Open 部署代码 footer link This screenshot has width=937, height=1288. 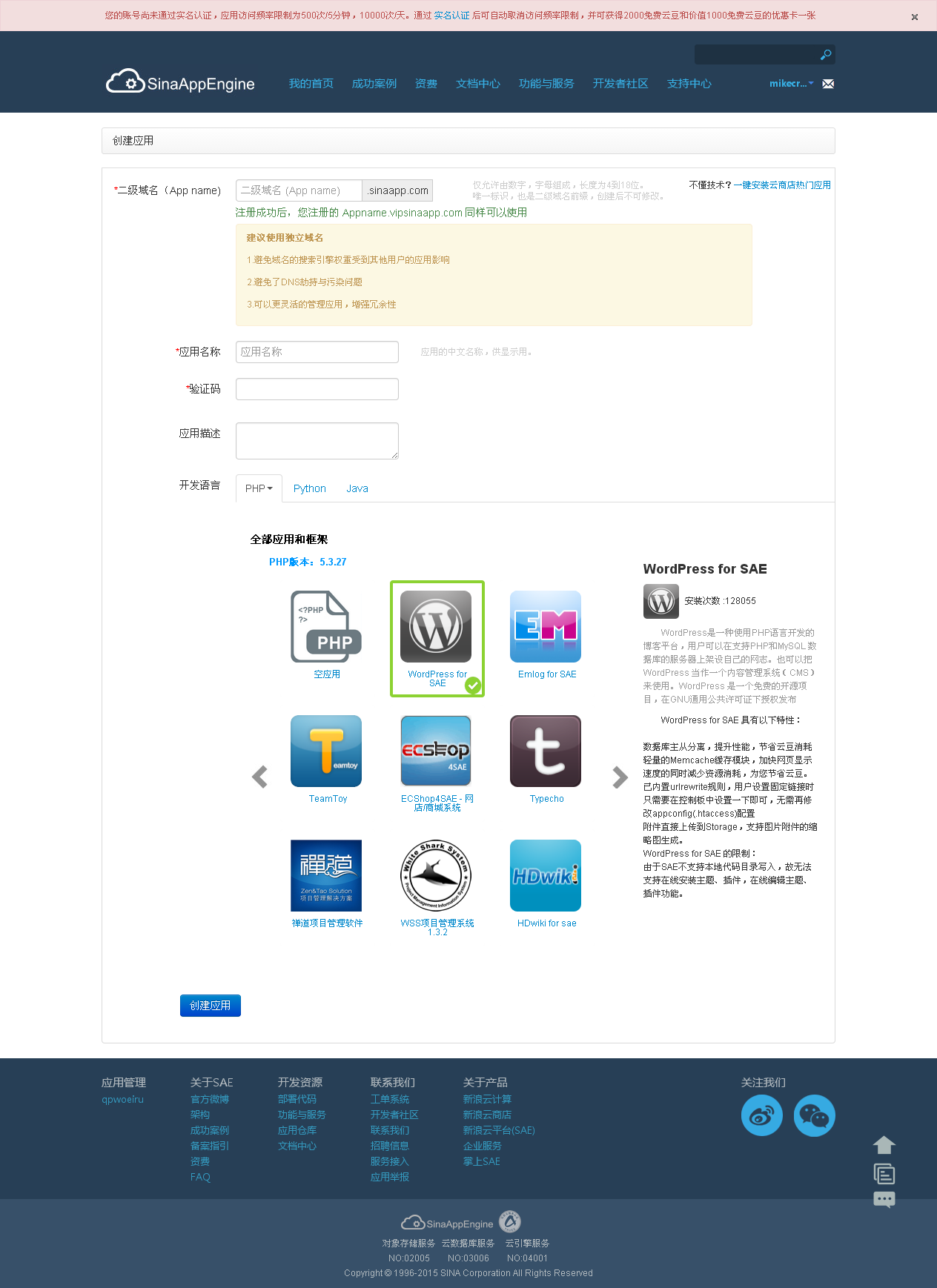(x=297, y=1100)
